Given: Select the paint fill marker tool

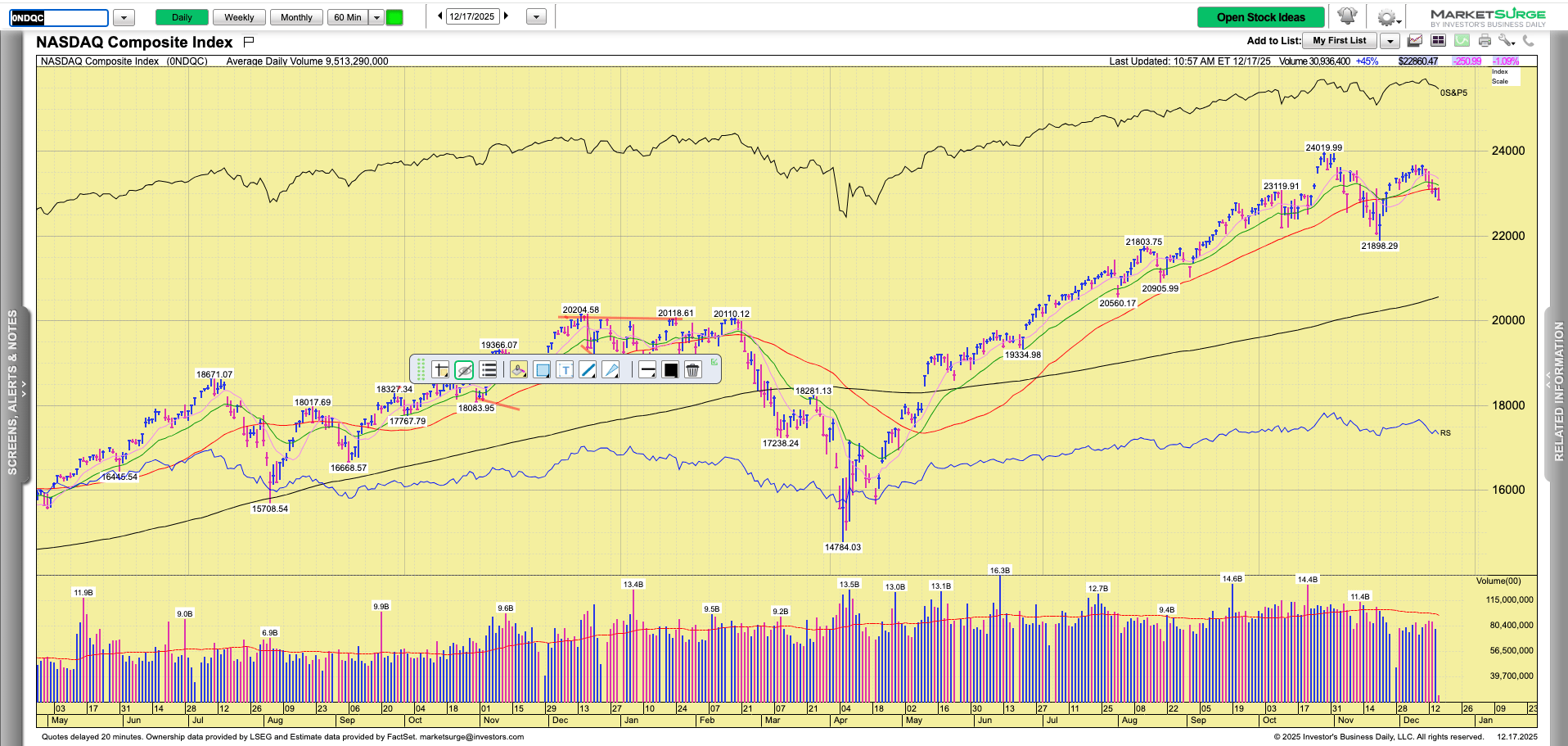Looking at the screenshot, I should (x=518, y=370).
